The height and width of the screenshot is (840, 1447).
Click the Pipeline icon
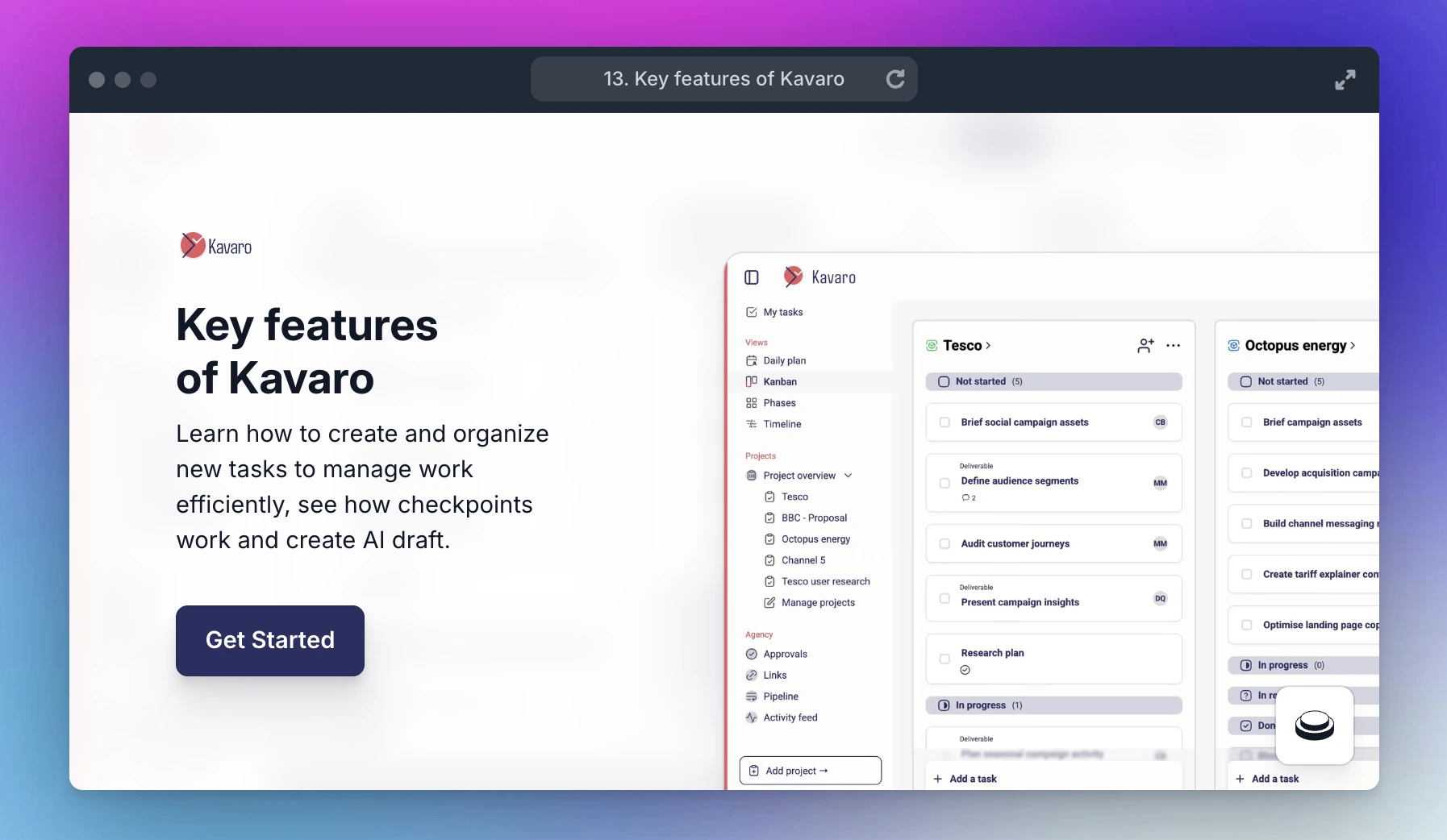[x=752, y=697]
